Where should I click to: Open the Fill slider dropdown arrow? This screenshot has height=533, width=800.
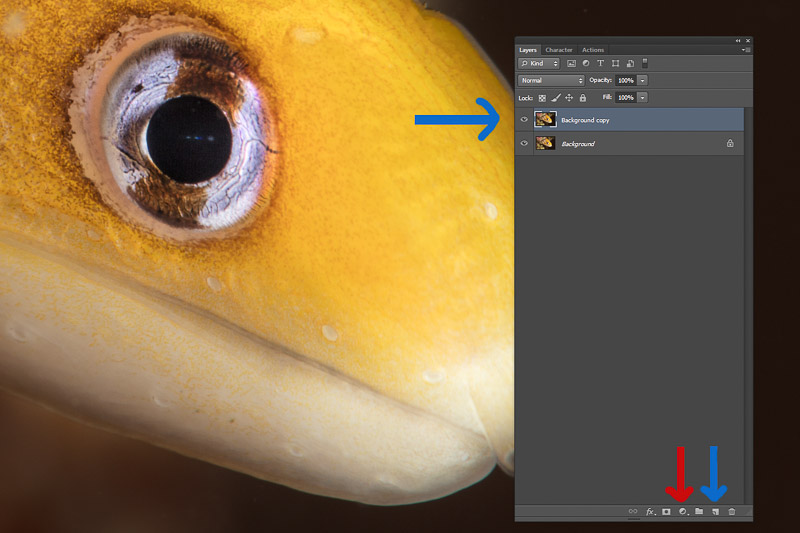point(642,97)
